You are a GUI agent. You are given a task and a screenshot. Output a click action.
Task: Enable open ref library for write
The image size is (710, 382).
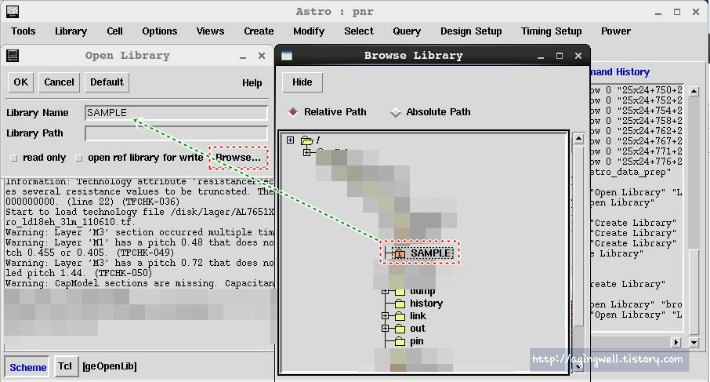pos(79,158)
